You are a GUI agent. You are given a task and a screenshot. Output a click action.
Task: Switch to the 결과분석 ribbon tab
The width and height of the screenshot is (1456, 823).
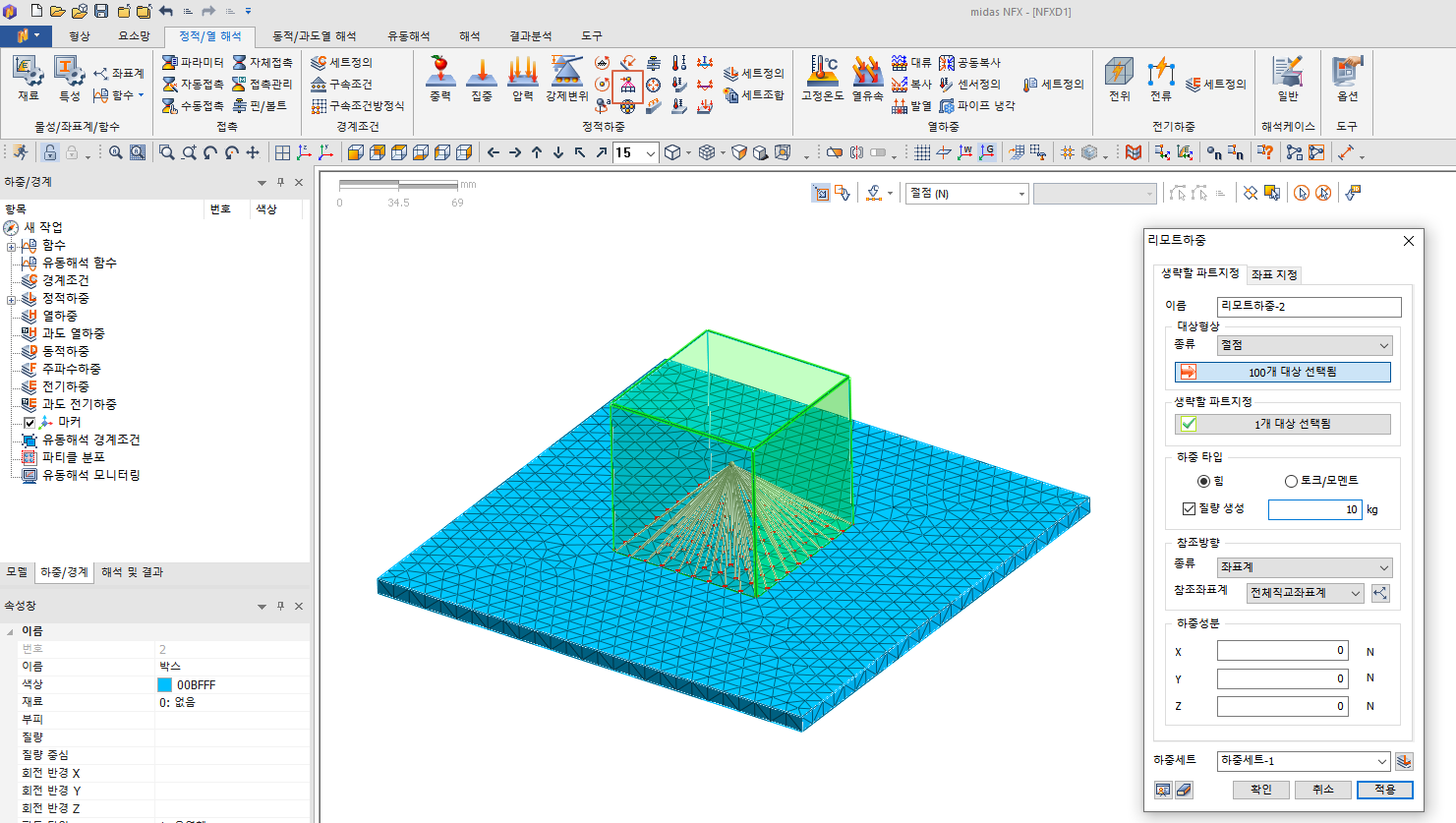coord(530,36)
